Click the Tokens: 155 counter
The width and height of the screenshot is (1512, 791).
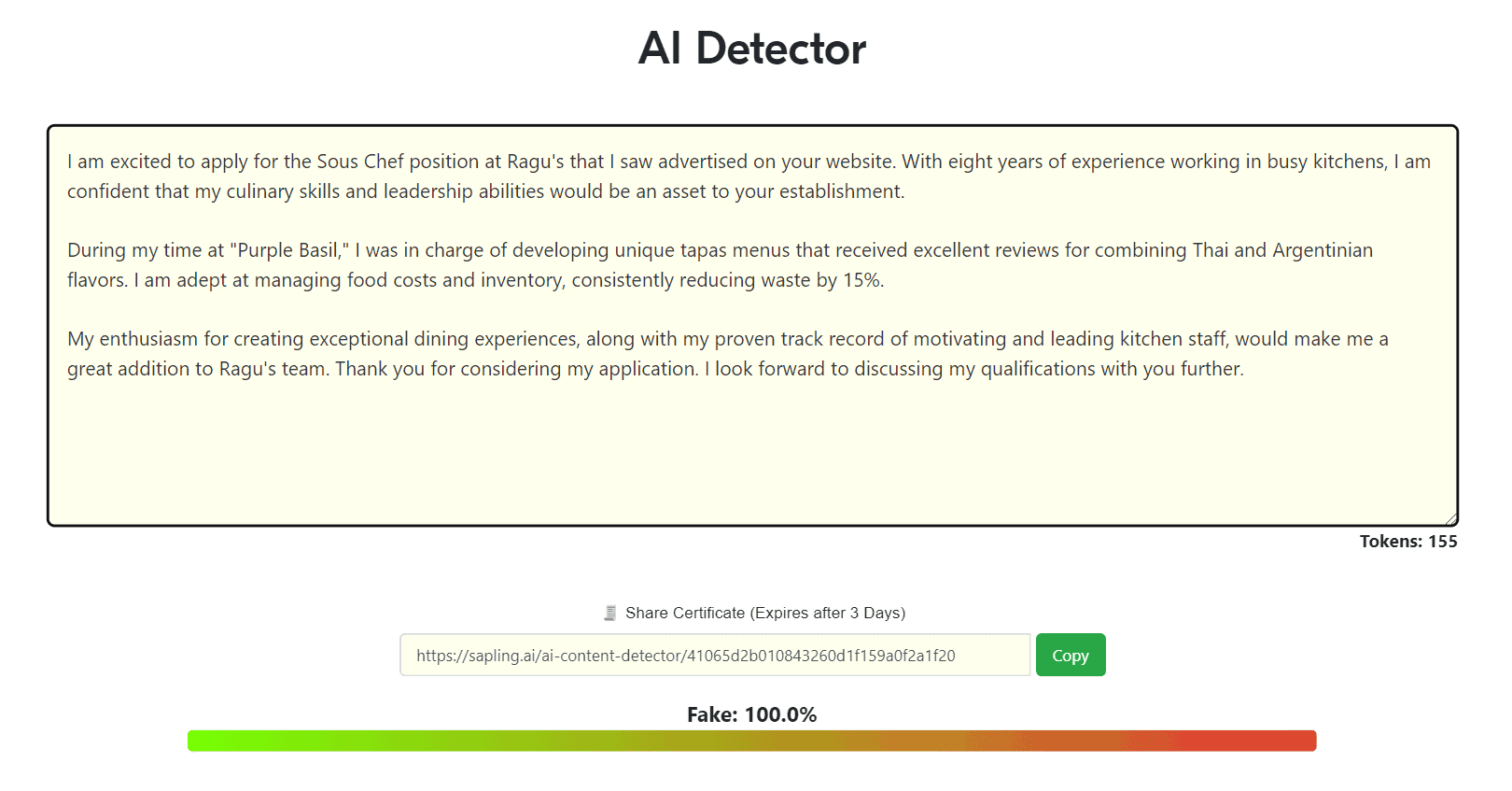(1407, 542)
